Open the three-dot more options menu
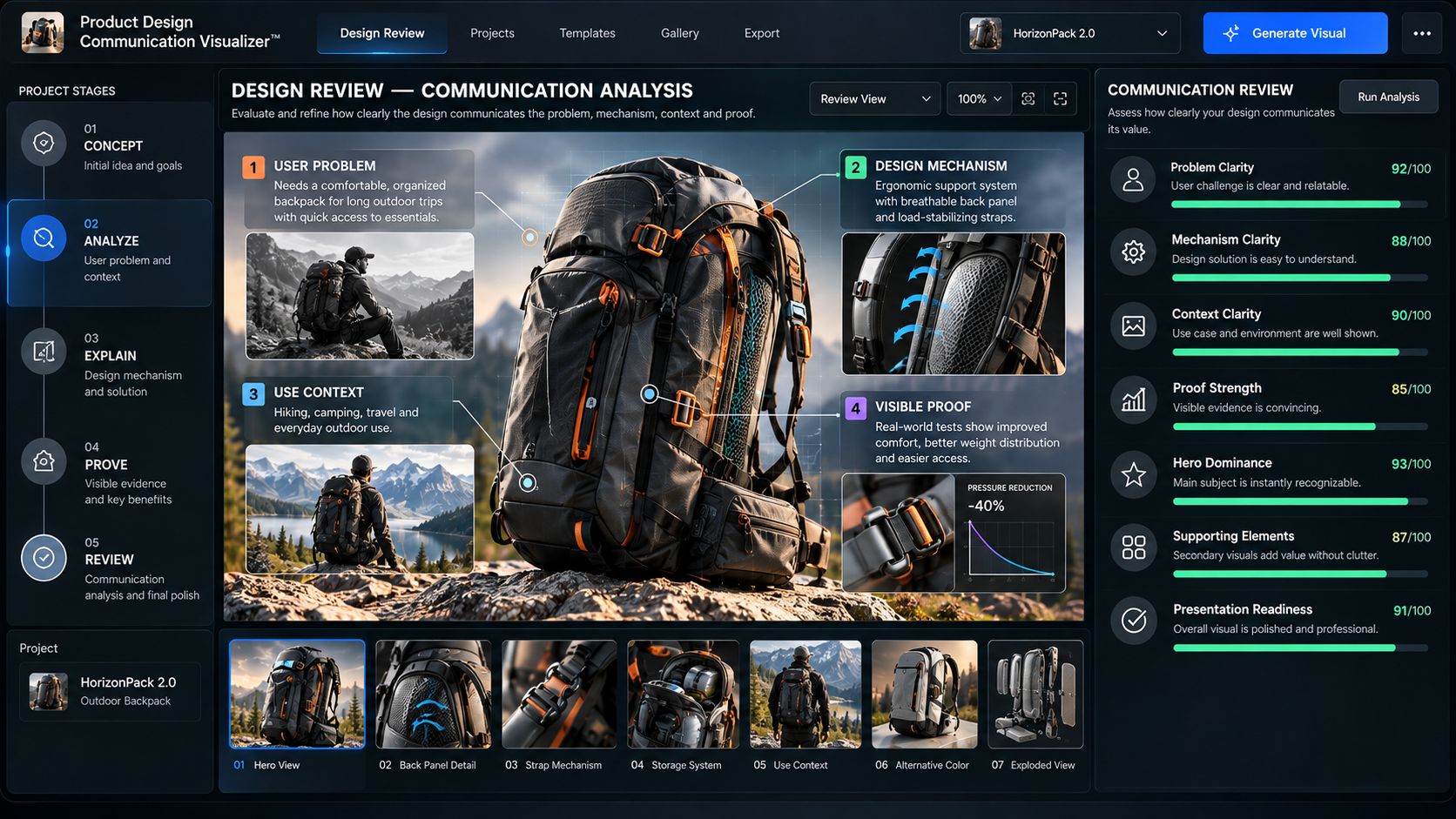The width and height of the screenshot is (1456, 819). tap(1422, 33)
